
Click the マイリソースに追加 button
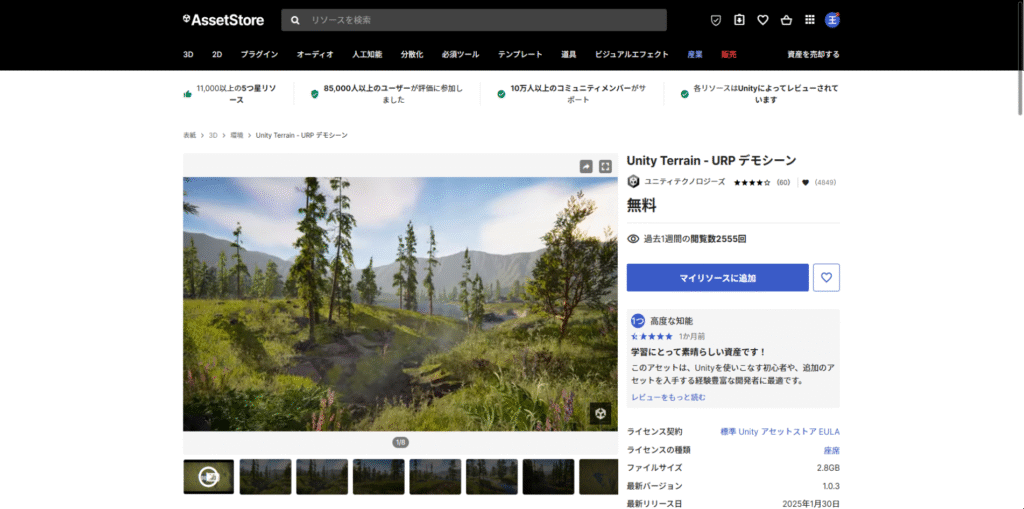click(x=718, y=278)
